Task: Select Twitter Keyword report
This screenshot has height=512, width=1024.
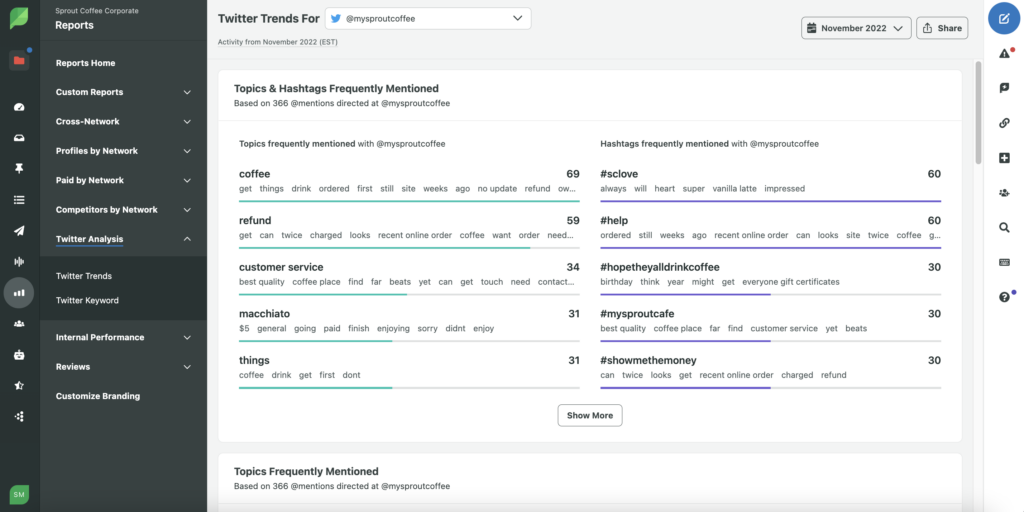Action: [x=87, y=300]
